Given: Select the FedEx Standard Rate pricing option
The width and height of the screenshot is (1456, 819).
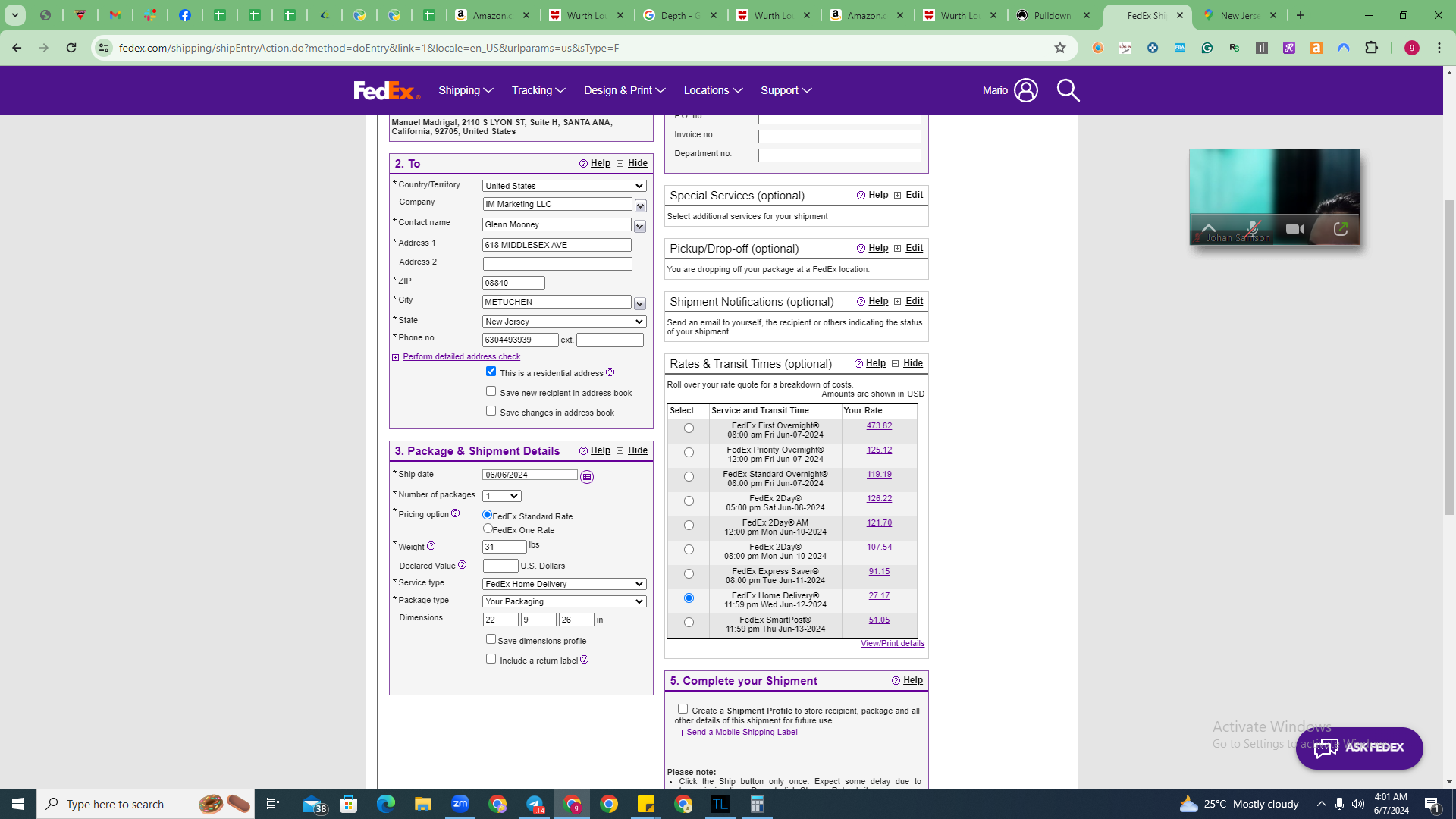Looking at the screenshot, I should pyautogui.click(x=488, y=515).
